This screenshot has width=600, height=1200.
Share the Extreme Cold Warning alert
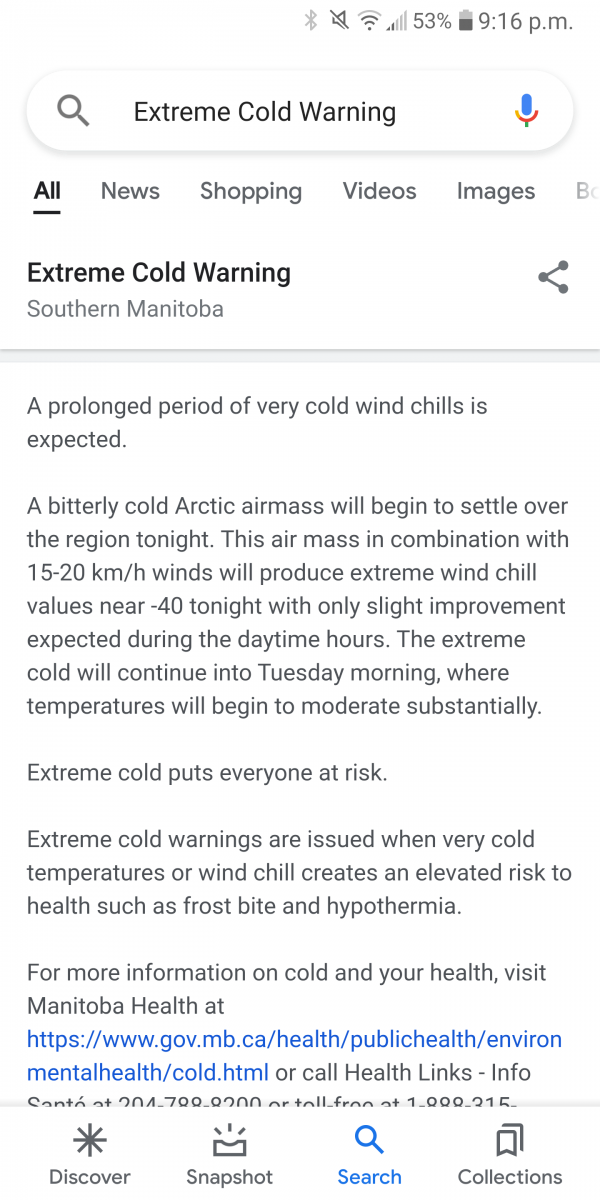pos(553,277)
